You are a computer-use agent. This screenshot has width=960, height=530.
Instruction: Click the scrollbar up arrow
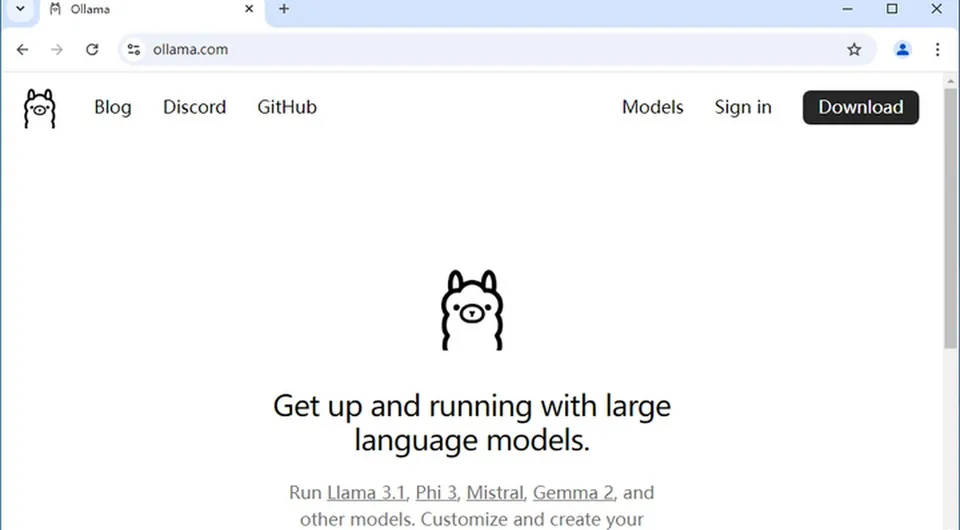pos(950,81)
